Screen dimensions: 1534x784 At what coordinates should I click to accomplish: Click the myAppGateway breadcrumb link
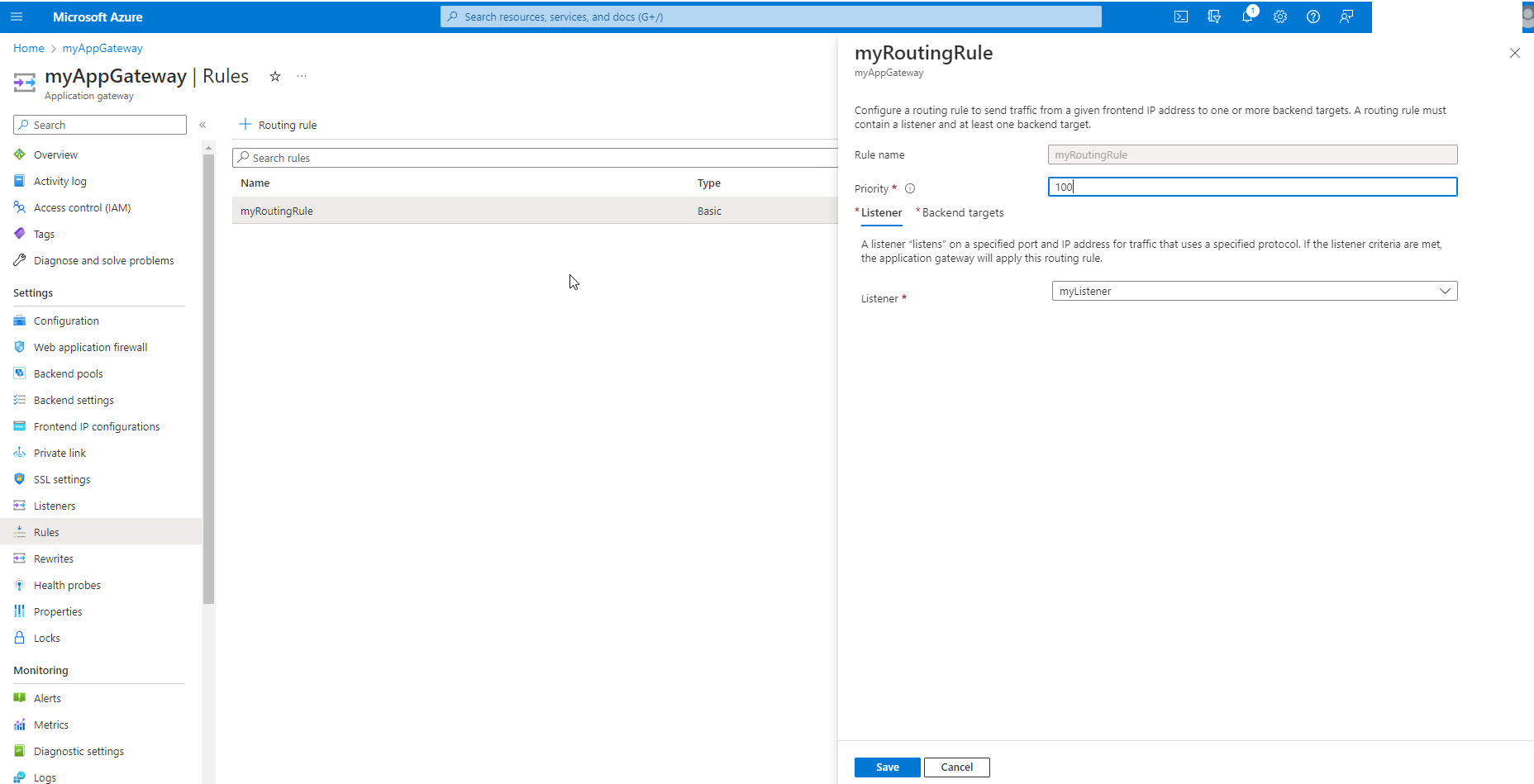coord(102,48)
